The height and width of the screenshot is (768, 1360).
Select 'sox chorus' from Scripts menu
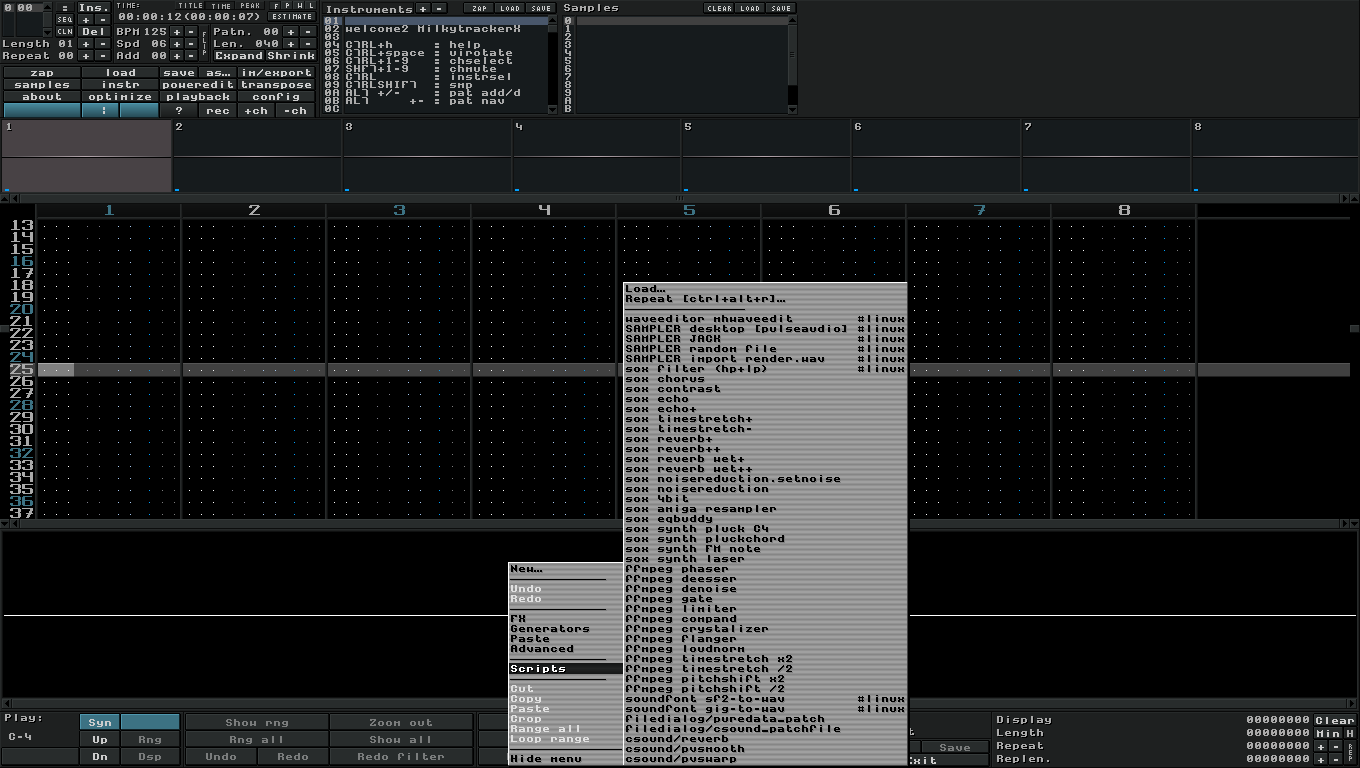(x=665, y=379)
